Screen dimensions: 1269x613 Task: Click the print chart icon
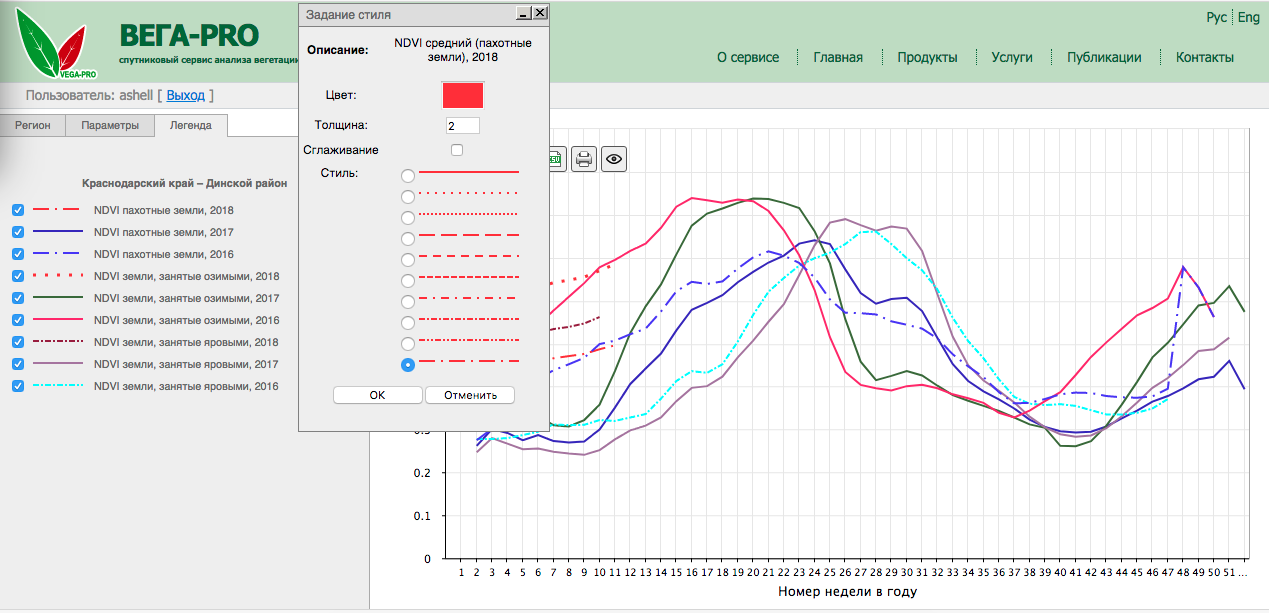tap(584, 159)
